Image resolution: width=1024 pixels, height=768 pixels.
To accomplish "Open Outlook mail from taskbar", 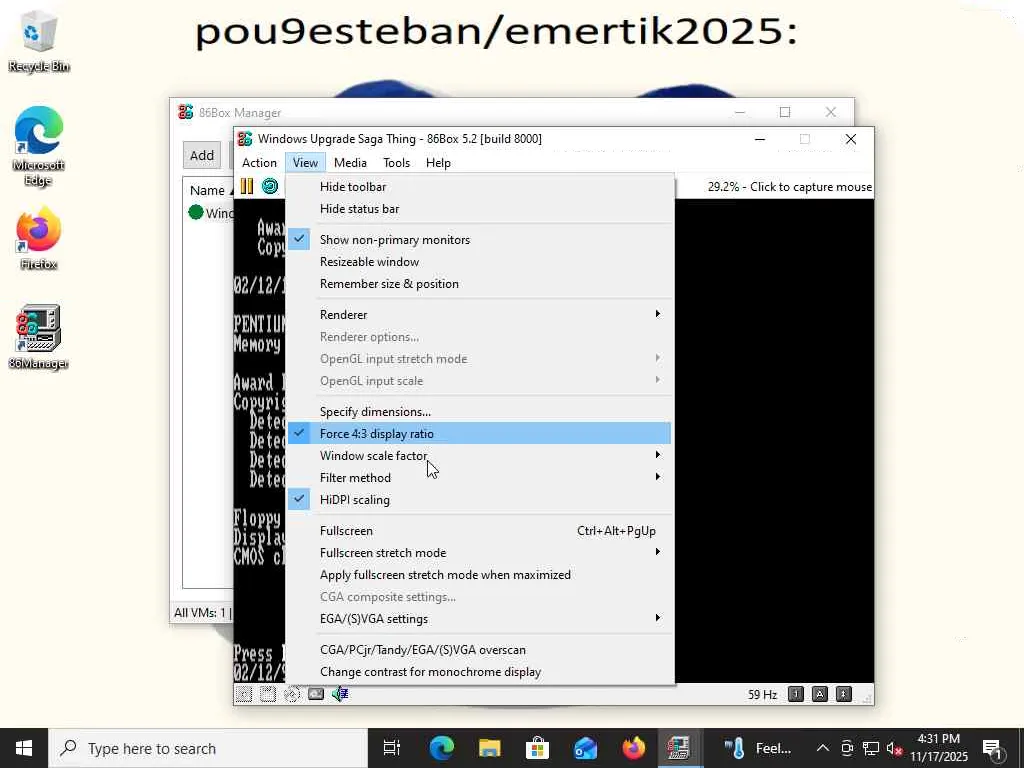I will (x=585, y=748).
